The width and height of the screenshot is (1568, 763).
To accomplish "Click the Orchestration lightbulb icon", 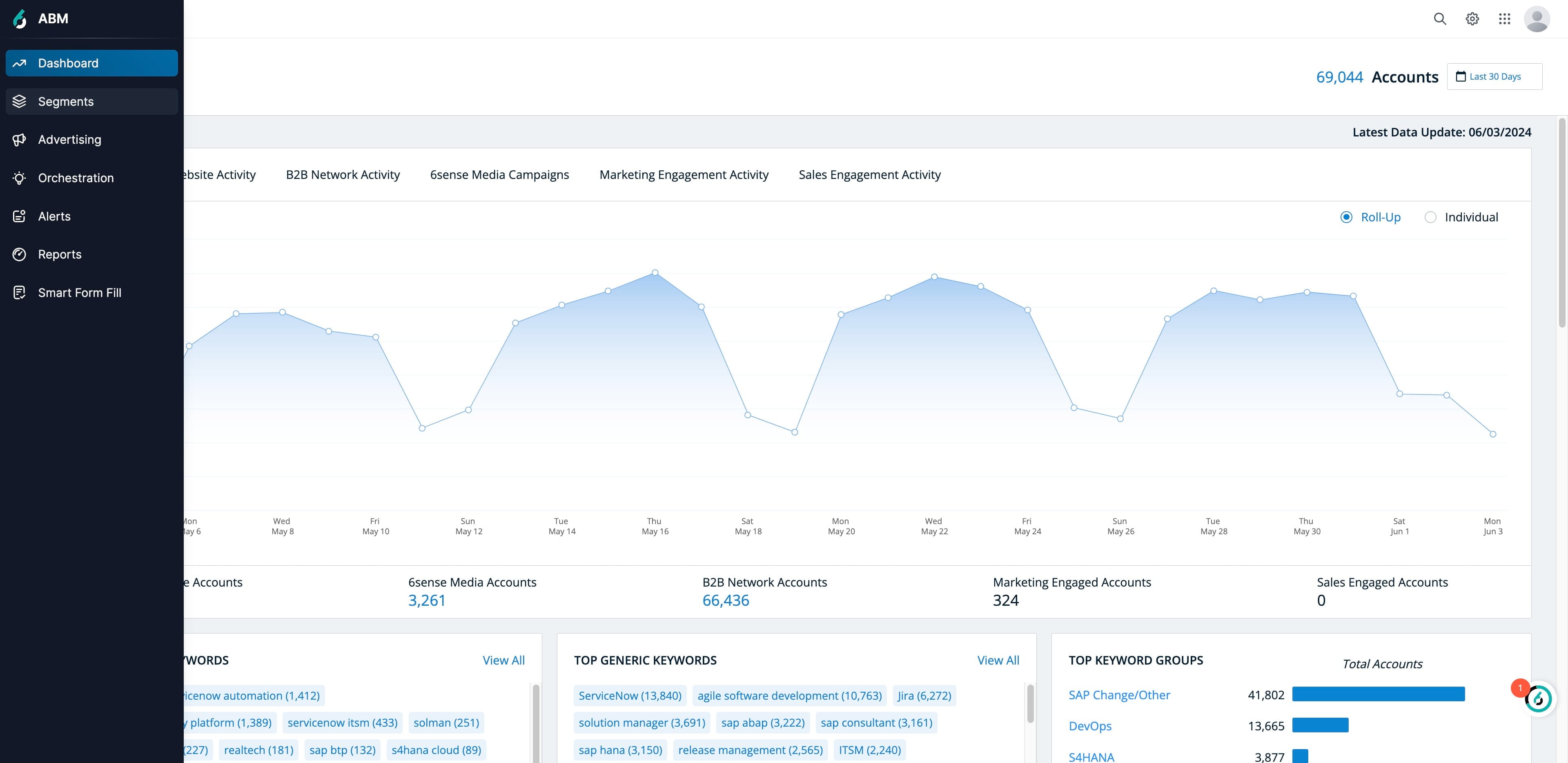I will click(20, 178).
